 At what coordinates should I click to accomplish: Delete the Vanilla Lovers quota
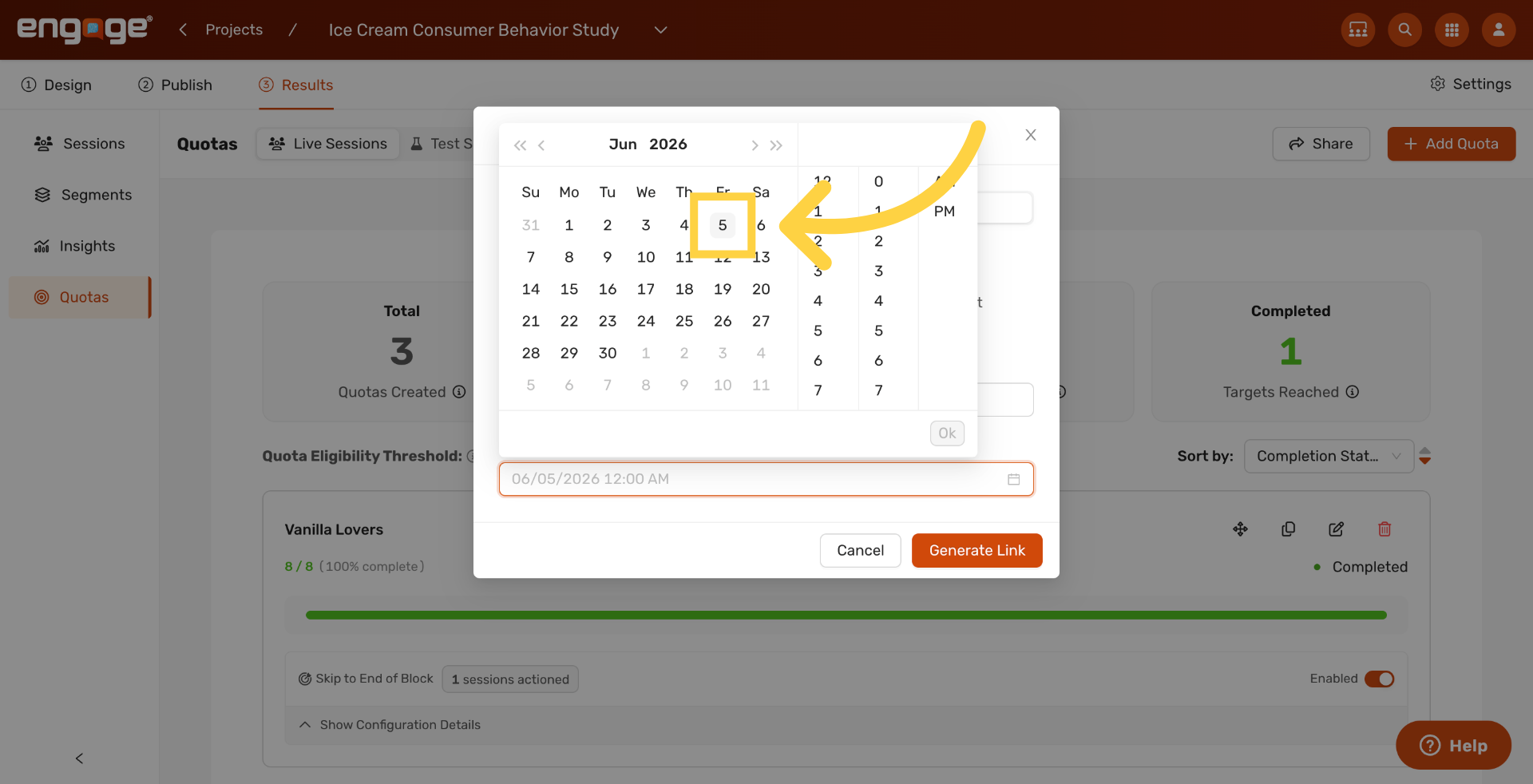click(x=1384, y=529)
